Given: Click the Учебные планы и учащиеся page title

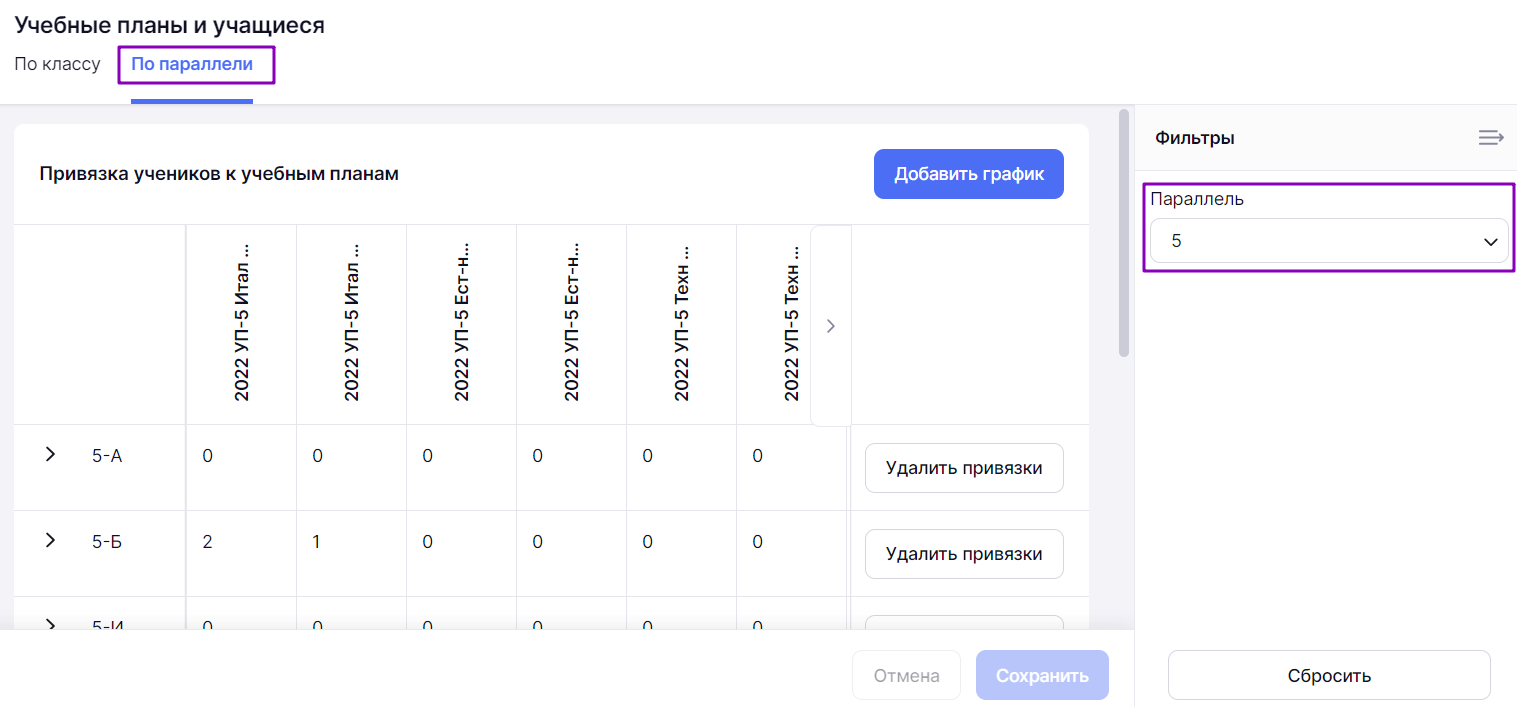Looking at the screenshot, I should coord(169,25).
